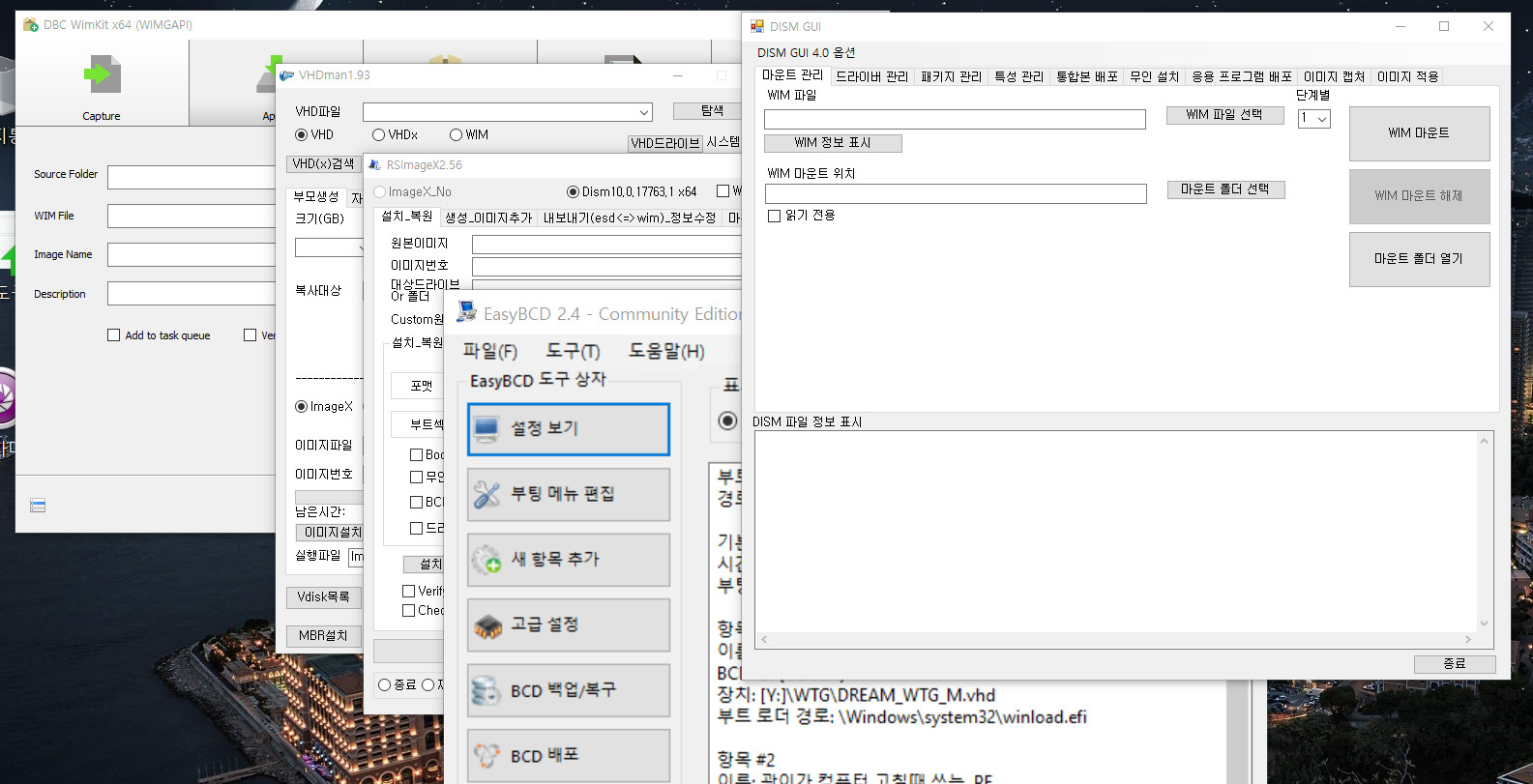The width and height of the screenshot is (1533, 784).
Task: Open 생성_이미지추가 tab in RSImageX
Action: [x=488, y=218]
